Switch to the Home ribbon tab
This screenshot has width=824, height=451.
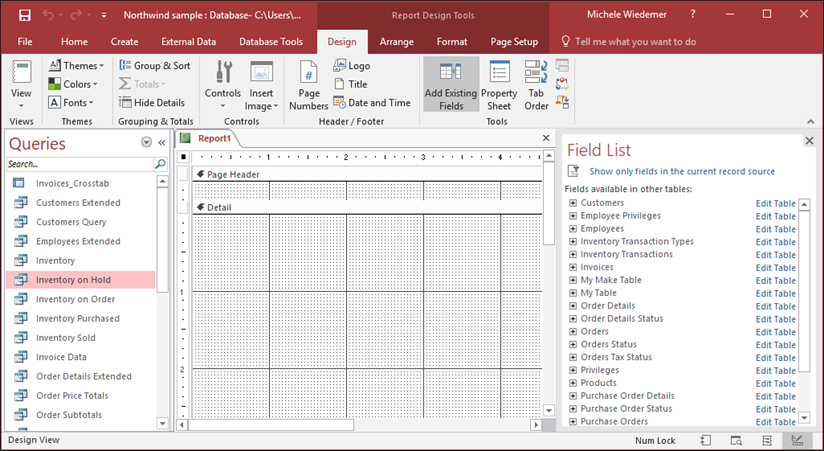point(74,42)
